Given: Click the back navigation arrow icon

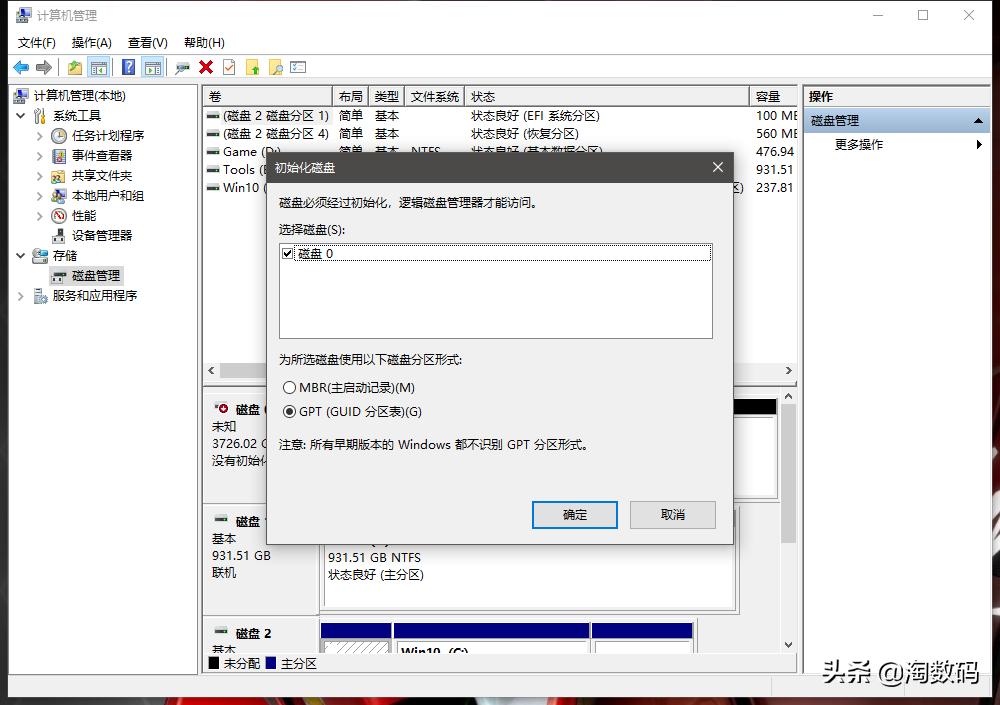Looking at the screenshot, I should click(x=22, y=67).
